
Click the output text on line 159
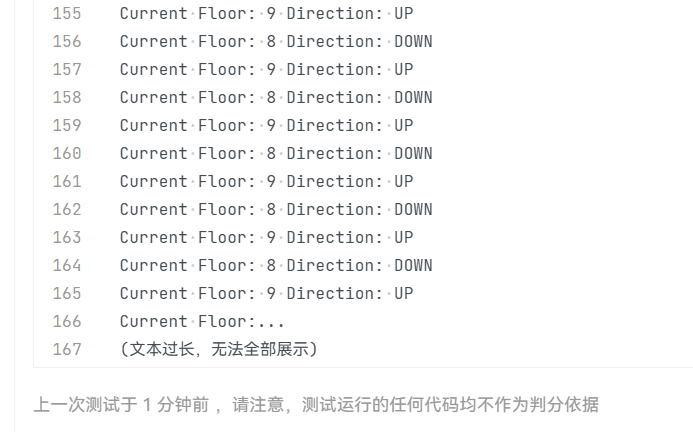pyautogui.click(x=266, y=126)
